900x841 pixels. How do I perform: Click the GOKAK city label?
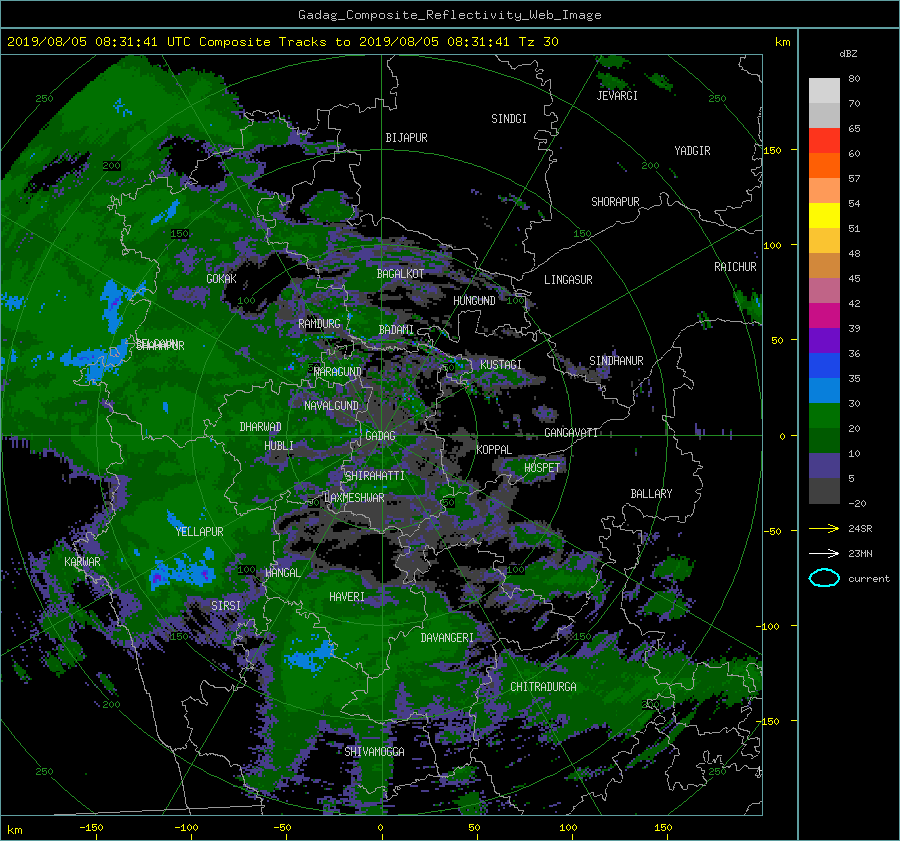click(222, 279)
